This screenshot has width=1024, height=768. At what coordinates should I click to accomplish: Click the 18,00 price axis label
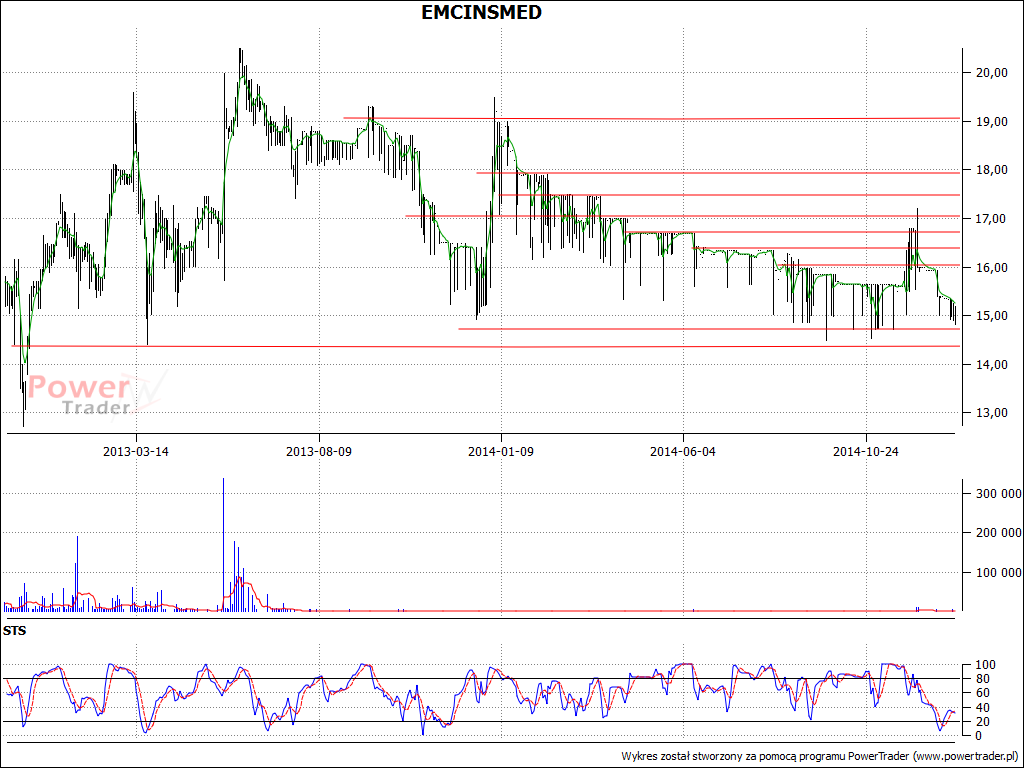[991, 170]
